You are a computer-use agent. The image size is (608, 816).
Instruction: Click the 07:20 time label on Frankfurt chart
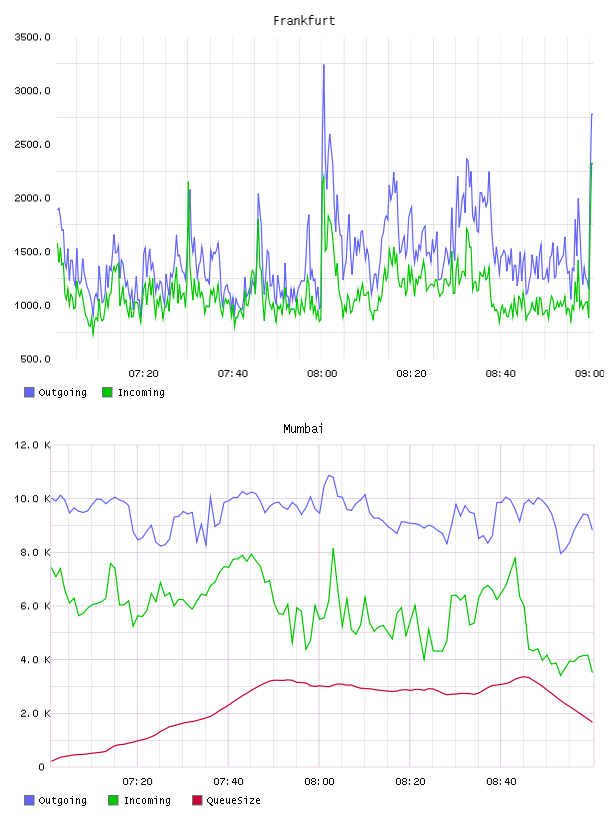click(x=143, y=373)
